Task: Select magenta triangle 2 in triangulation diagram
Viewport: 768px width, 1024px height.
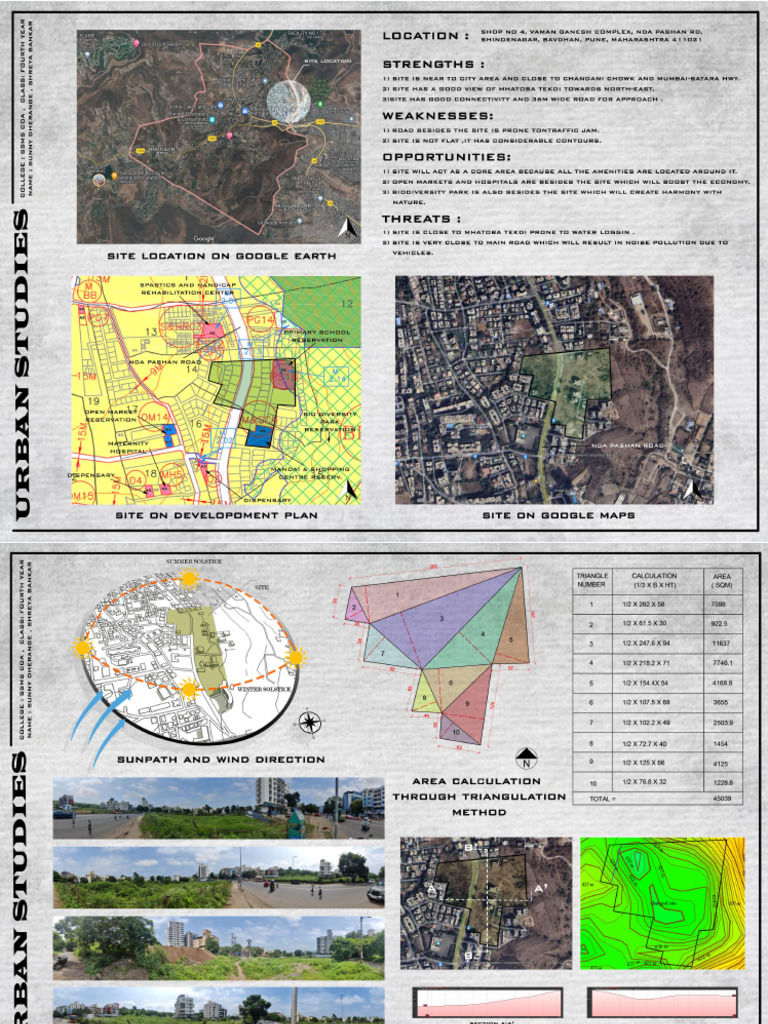Action: [x=355, y=607]
